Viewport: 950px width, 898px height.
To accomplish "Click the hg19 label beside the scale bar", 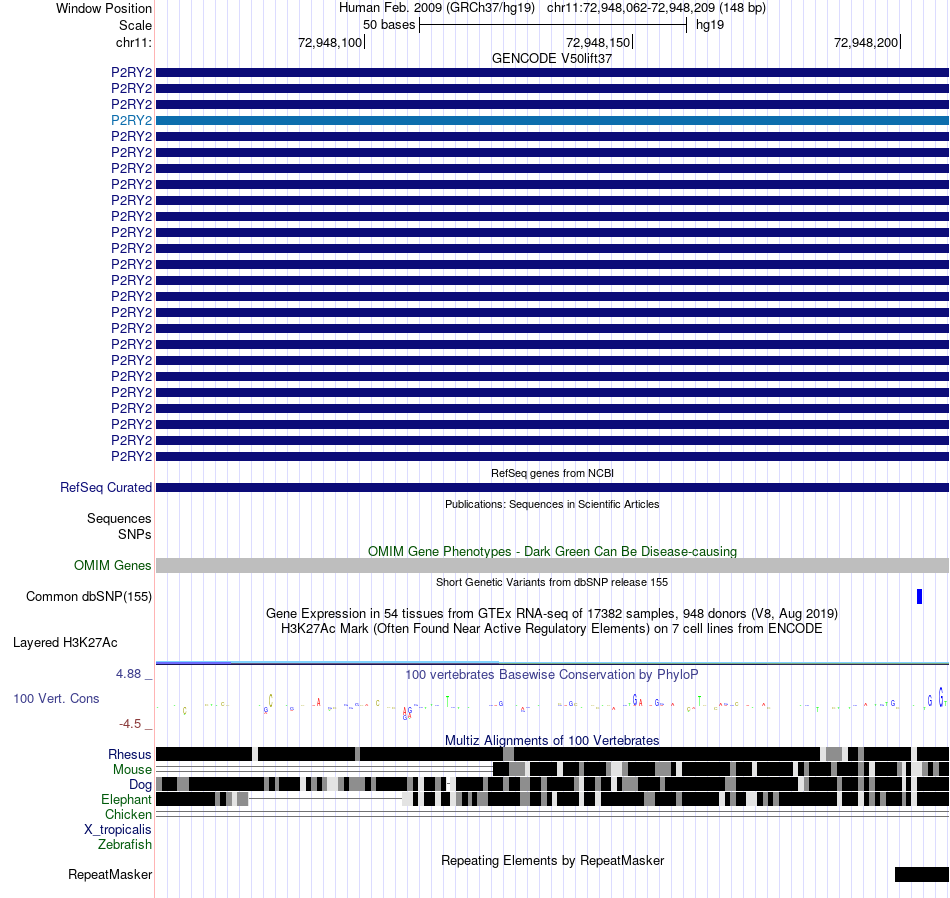I will 709,25.
